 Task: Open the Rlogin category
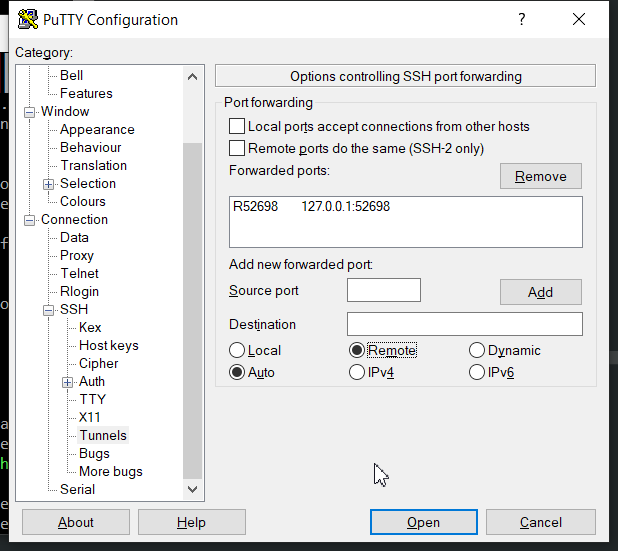tap(79, 292)
